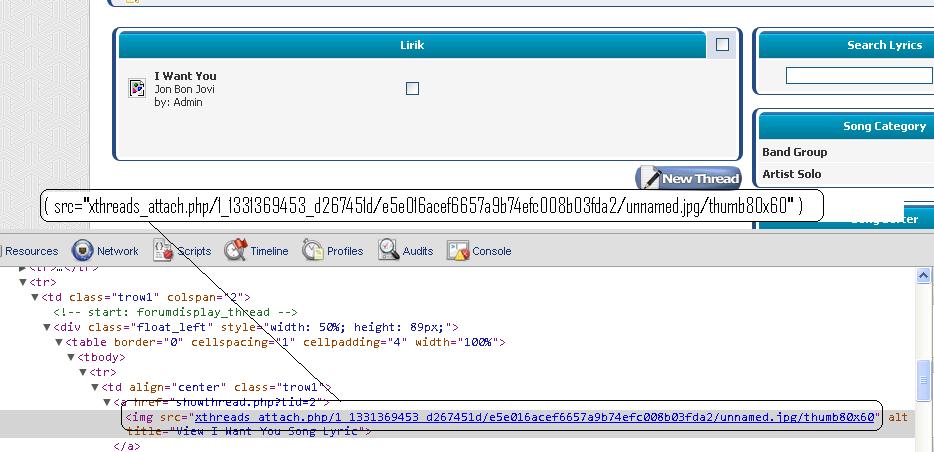This screenshot has height=452, width=934.
Task: Open the Artist Solo category
Action: tap(792, 174)
